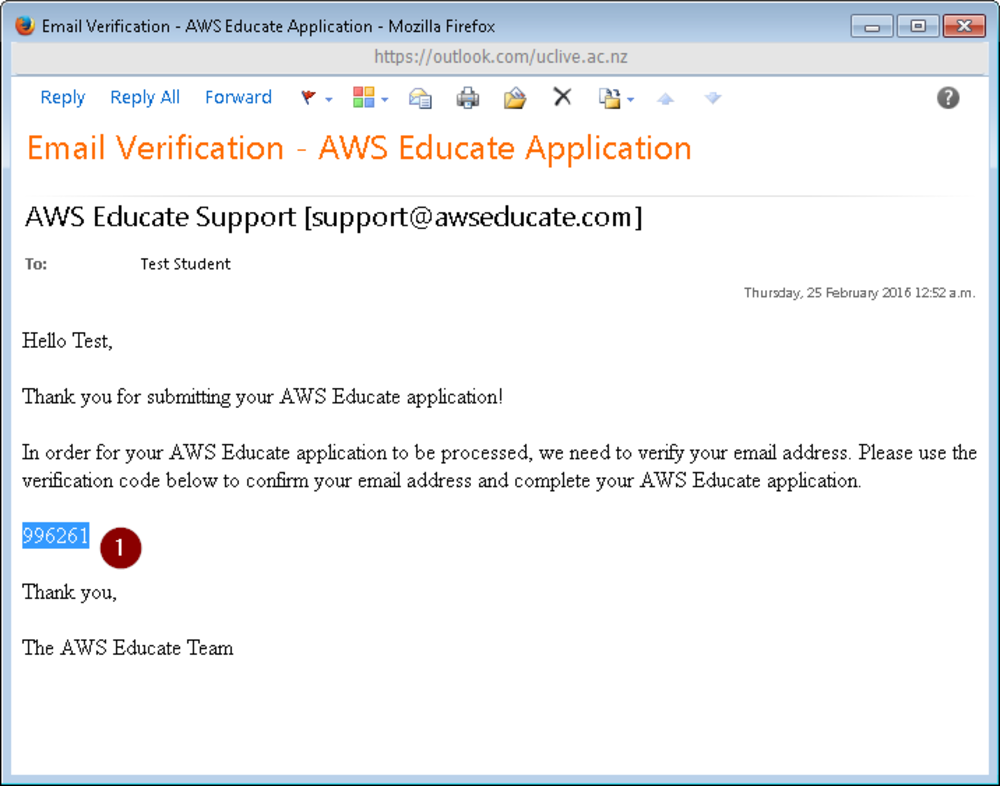Expand the categories dropdown arrow
The width and height of the screenshot is (1000, 786).
[385, 100]
